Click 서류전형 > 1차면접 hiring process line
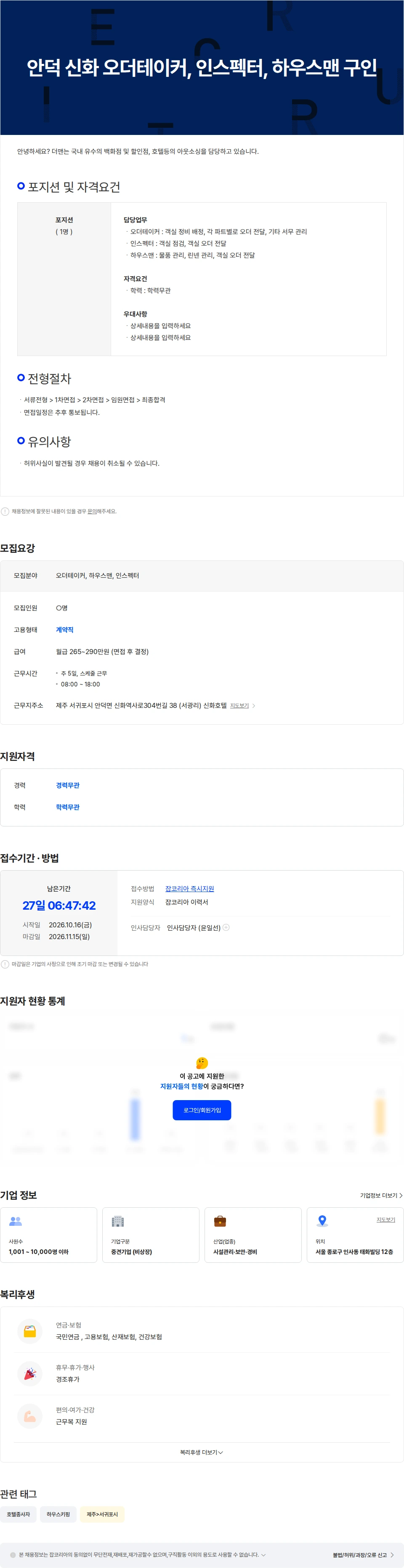The width and height of the screenshot is (404, 1568). pyautogui.click(x=94, y=400)
